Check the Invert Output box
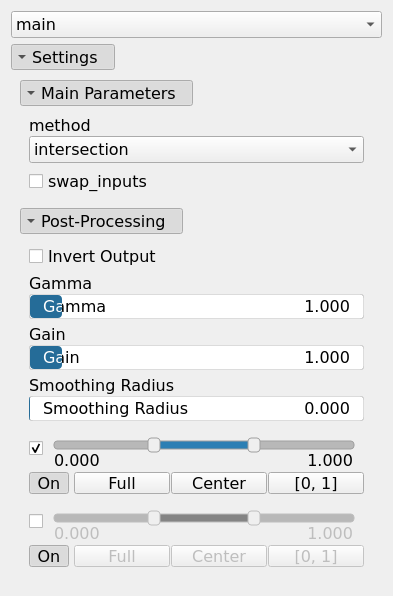Image resolution: width=393 pixels, height=596 pixels. pos(36,256)
